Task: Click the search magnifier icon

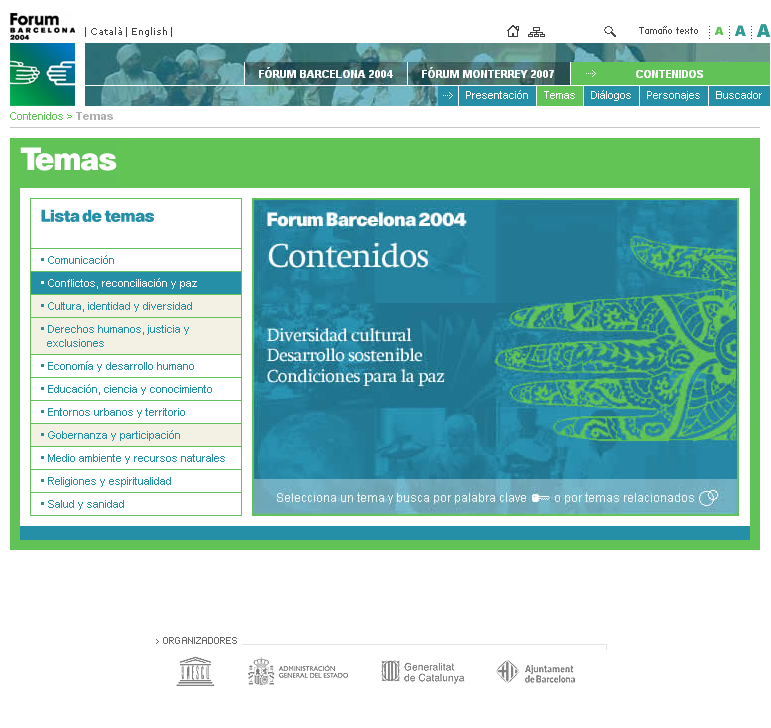Action: click(x=610, y=31)
